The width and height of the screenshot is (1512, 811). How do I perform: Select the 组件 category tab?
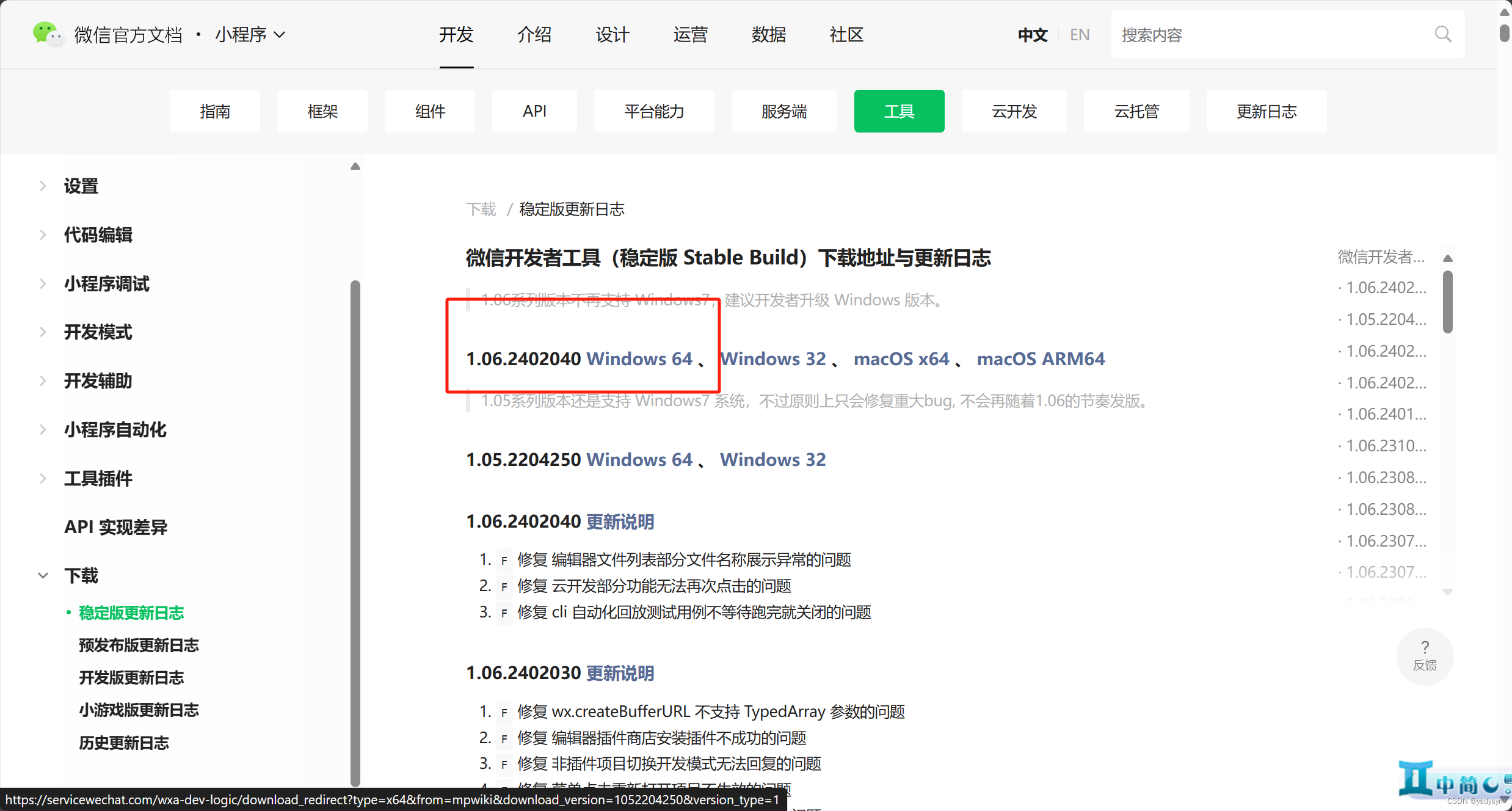[430, 111]
